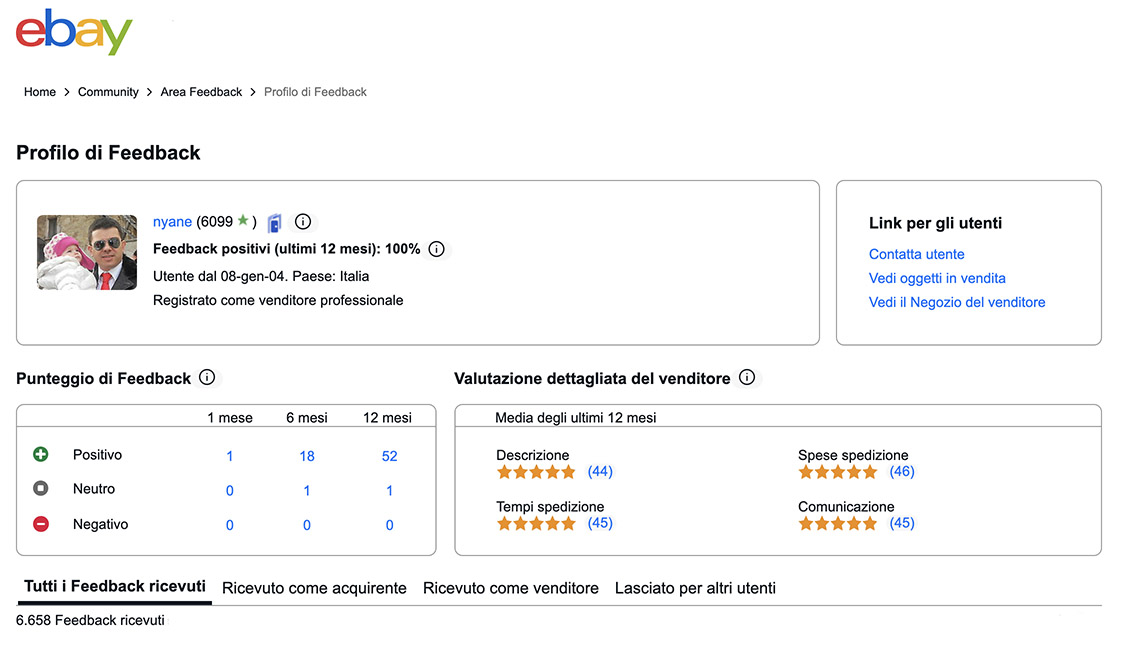This screenshot has width=1122, height=645.
Task: Open Vedi il Negozio del venditore
Action: [x=957, y=302]
